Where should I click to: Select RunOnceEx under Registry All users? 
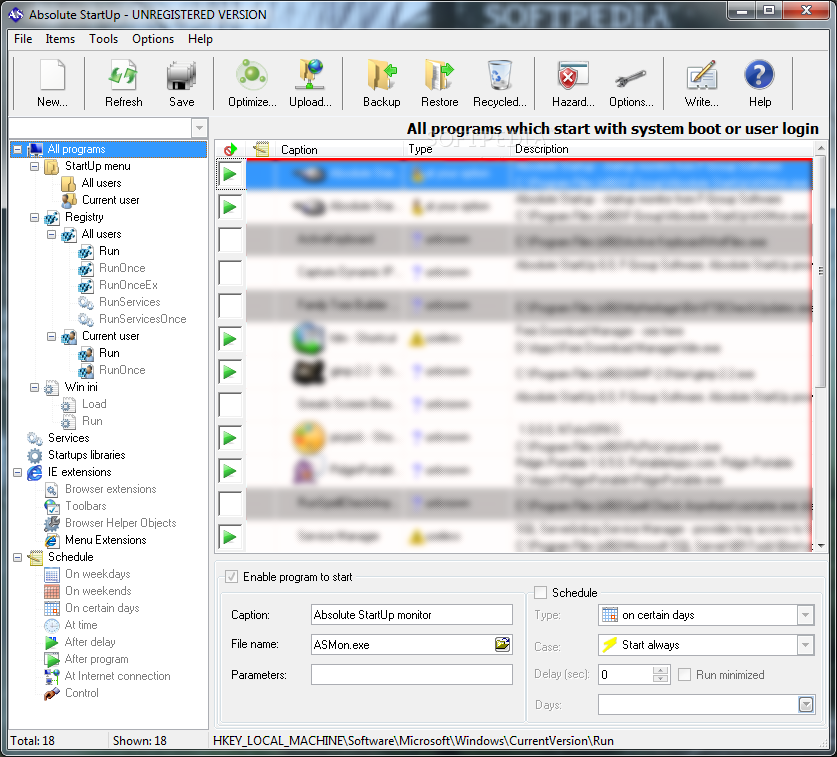(x=129, y=285)
